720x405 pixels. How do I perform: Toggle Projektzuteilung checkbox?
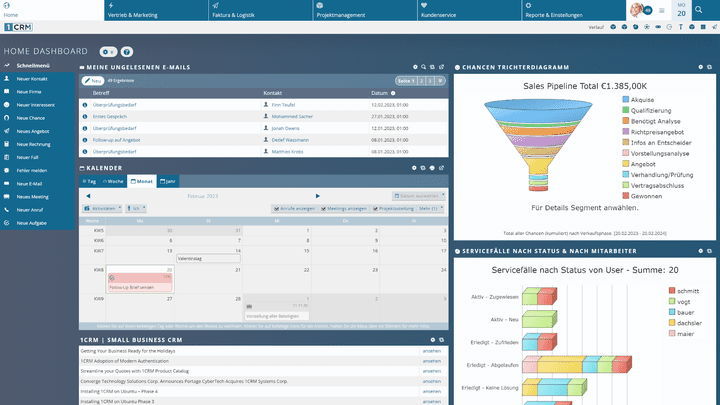tap(374, 209)
